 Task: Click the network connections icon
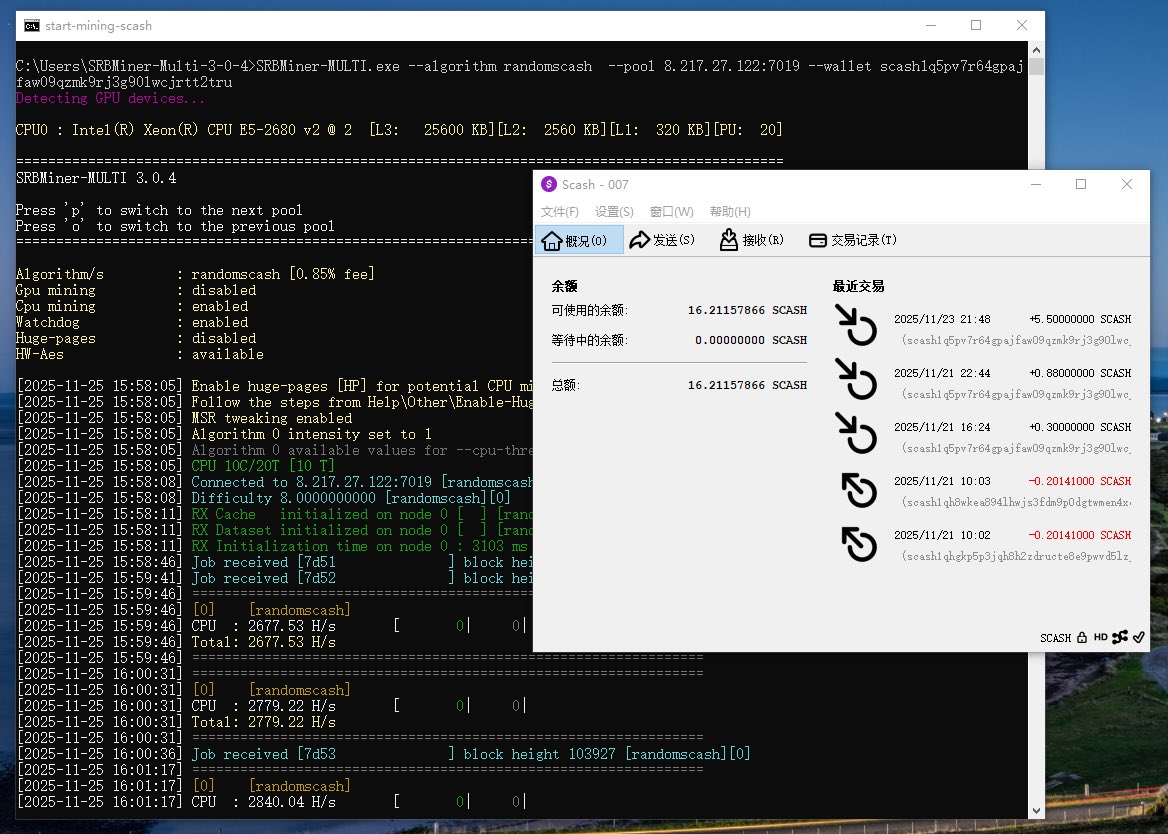[x=1119, y=637]
